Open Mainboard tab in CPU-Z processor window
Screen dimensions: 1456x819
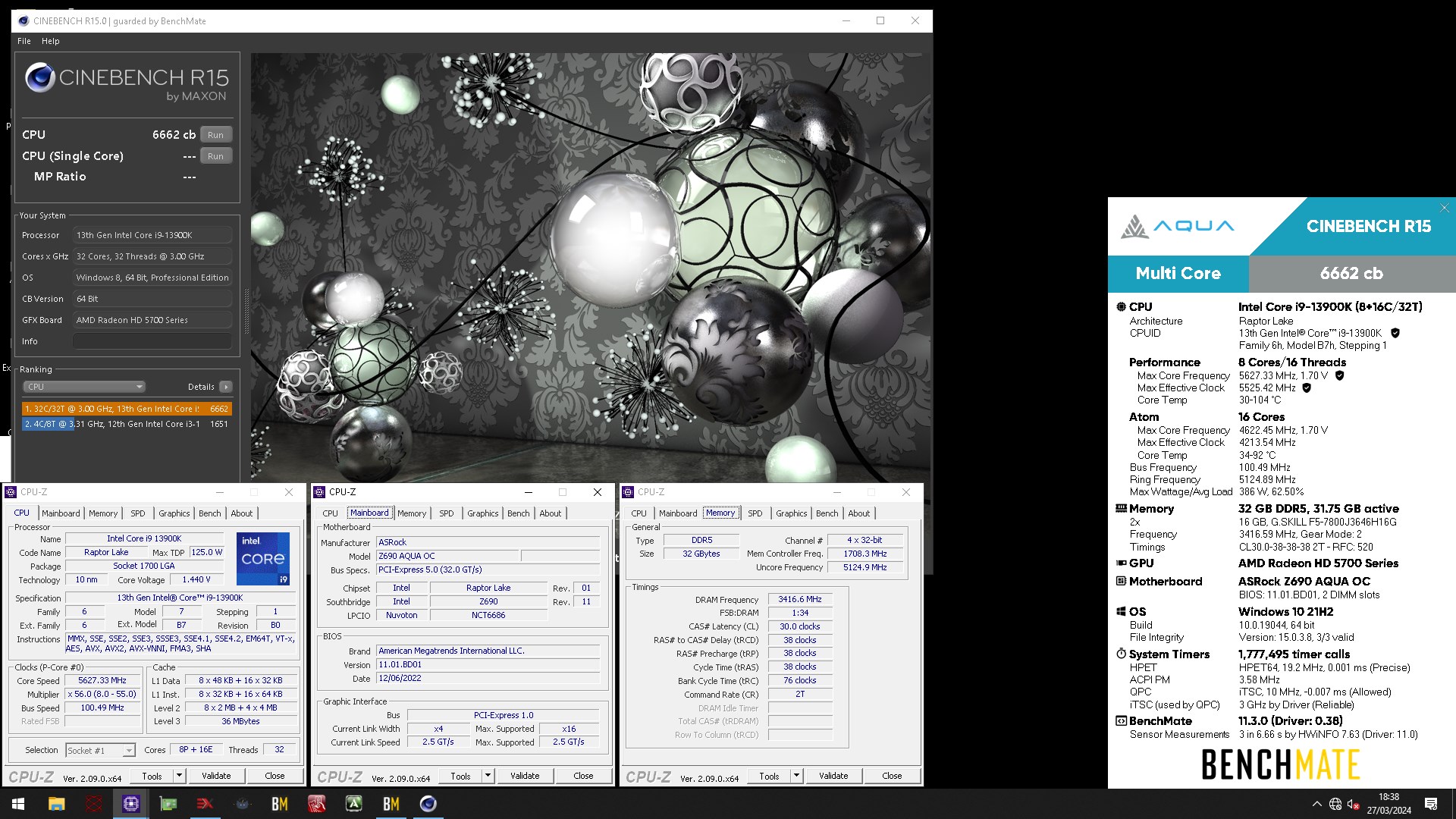[x=61, y=513]
